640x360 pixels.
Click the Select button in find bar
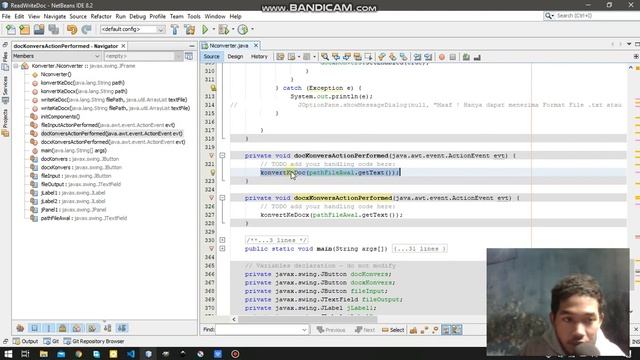(393, 330)
